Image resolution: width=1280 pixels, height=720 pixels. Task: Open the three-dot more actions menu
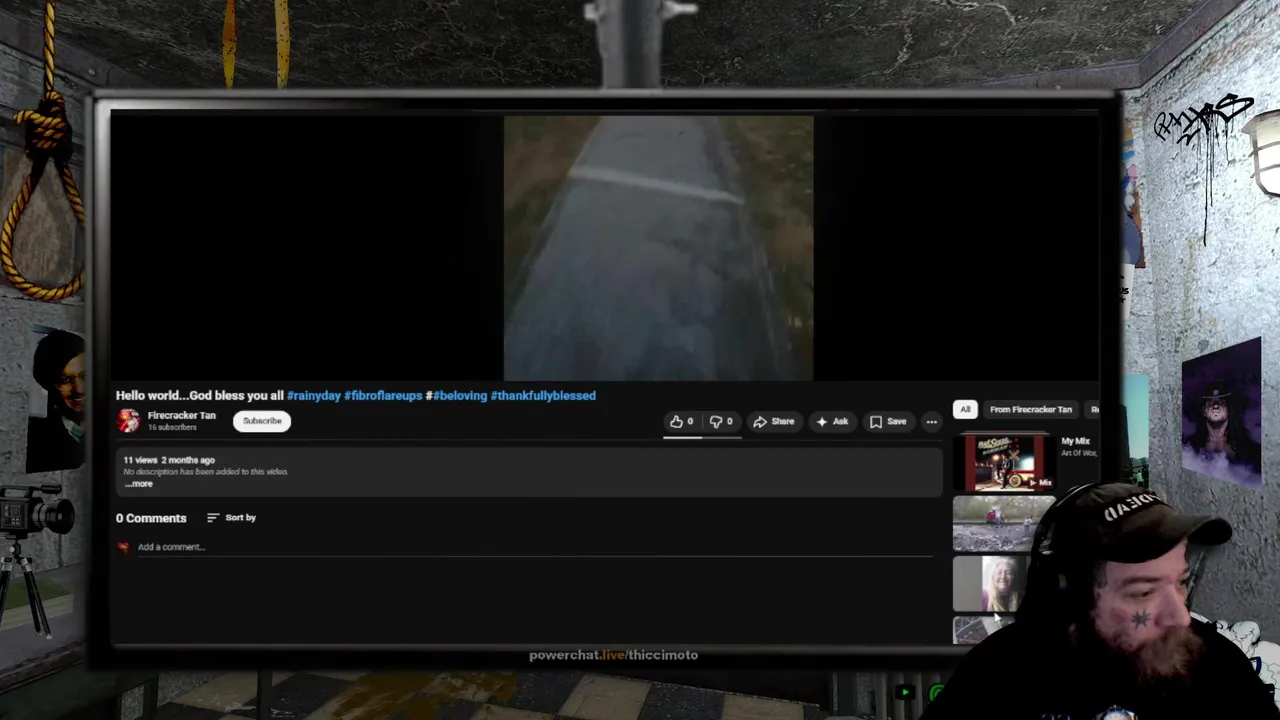(931, 422)
